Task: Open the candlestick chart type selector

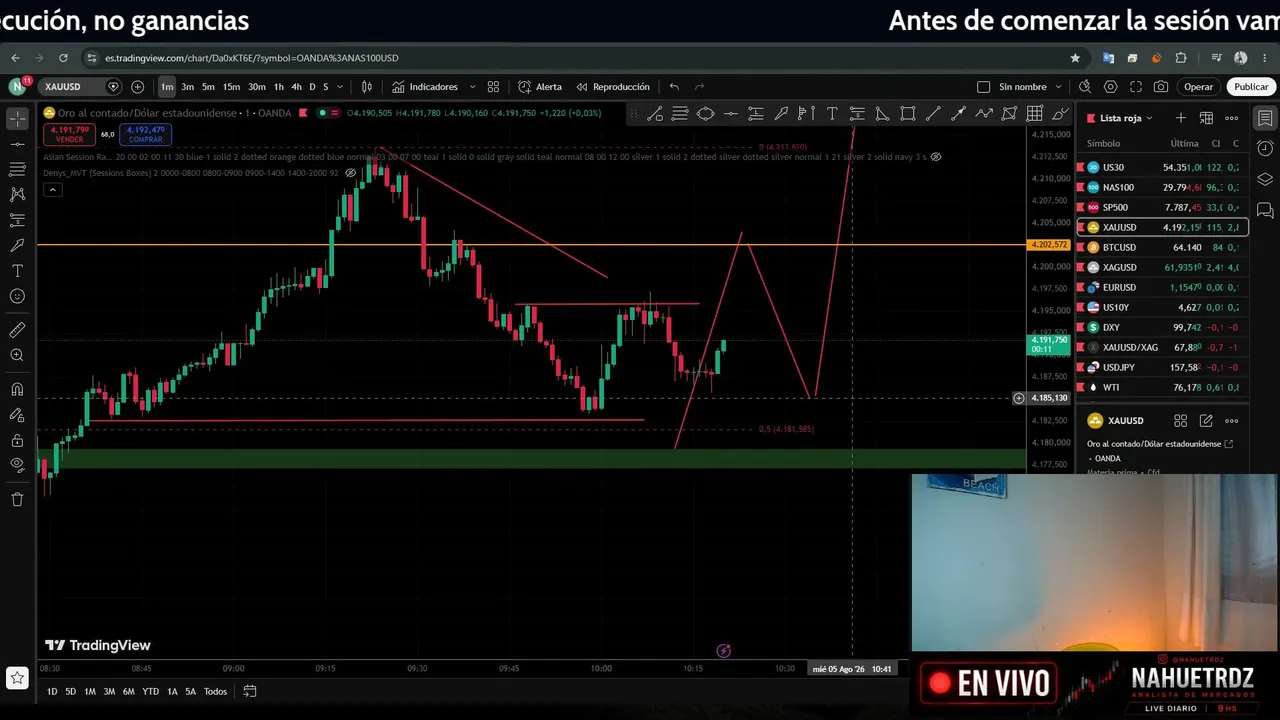Action: point(367,87)
